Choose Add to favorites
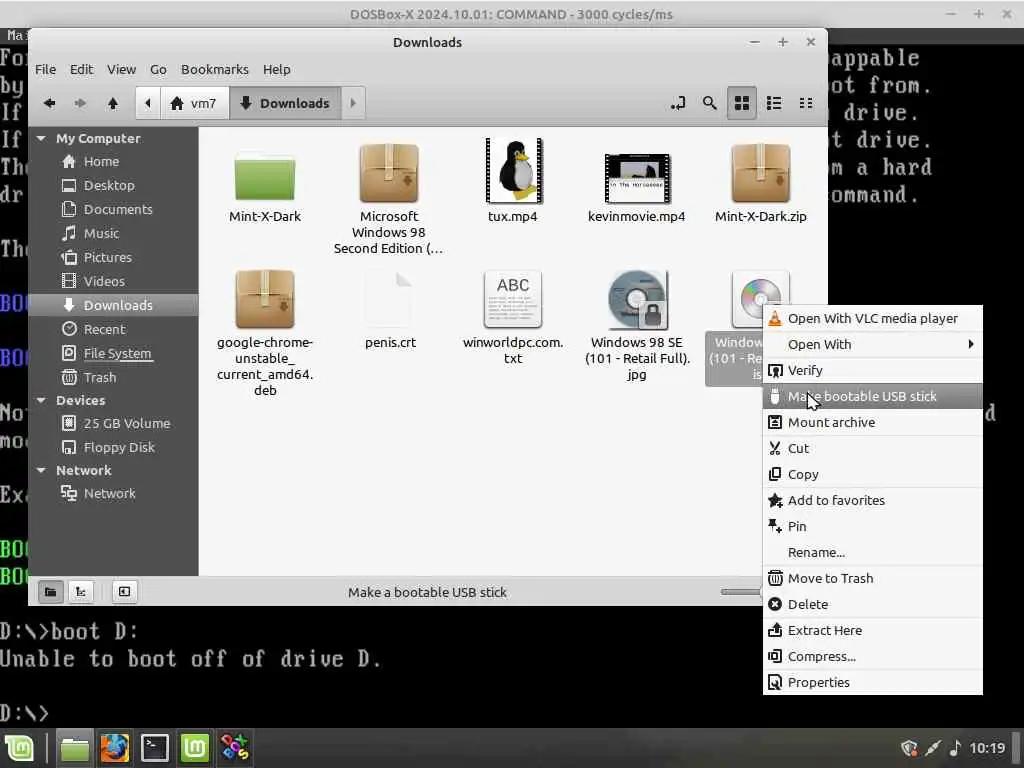This screenshot has width=1024, height=768. 872,500
